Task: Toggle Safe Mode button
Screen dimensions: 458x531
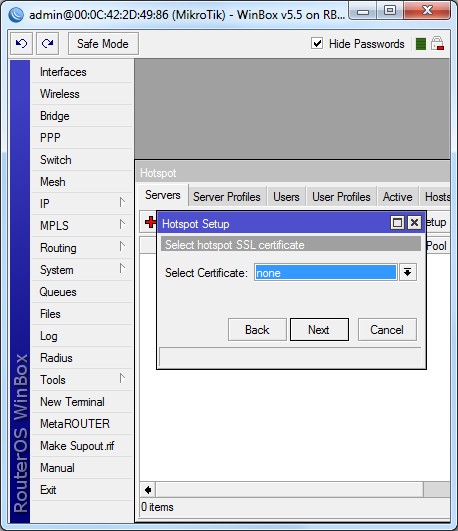Action: click(x=103, y=43)
